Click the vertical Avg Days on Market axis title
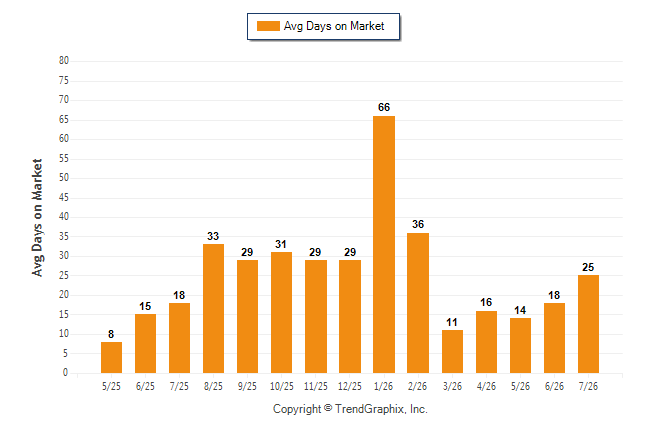646x434 pixels. tap(37, 218)
